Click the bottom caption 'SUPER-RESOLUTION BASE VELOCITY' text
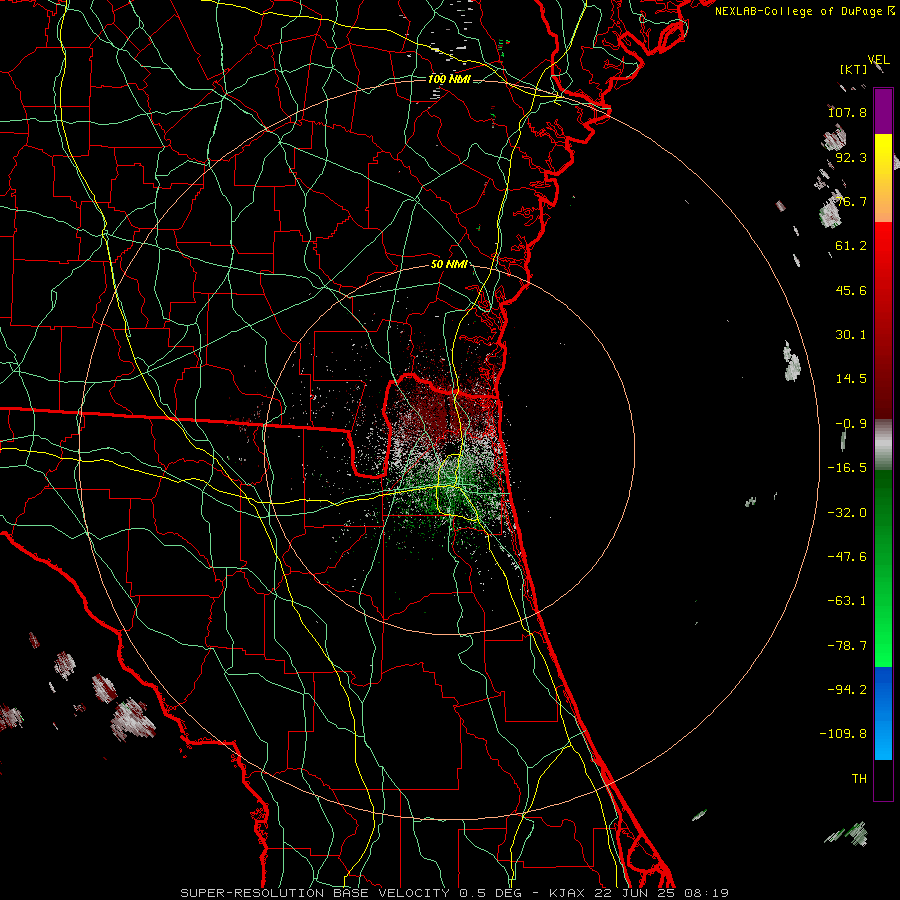 317,893
